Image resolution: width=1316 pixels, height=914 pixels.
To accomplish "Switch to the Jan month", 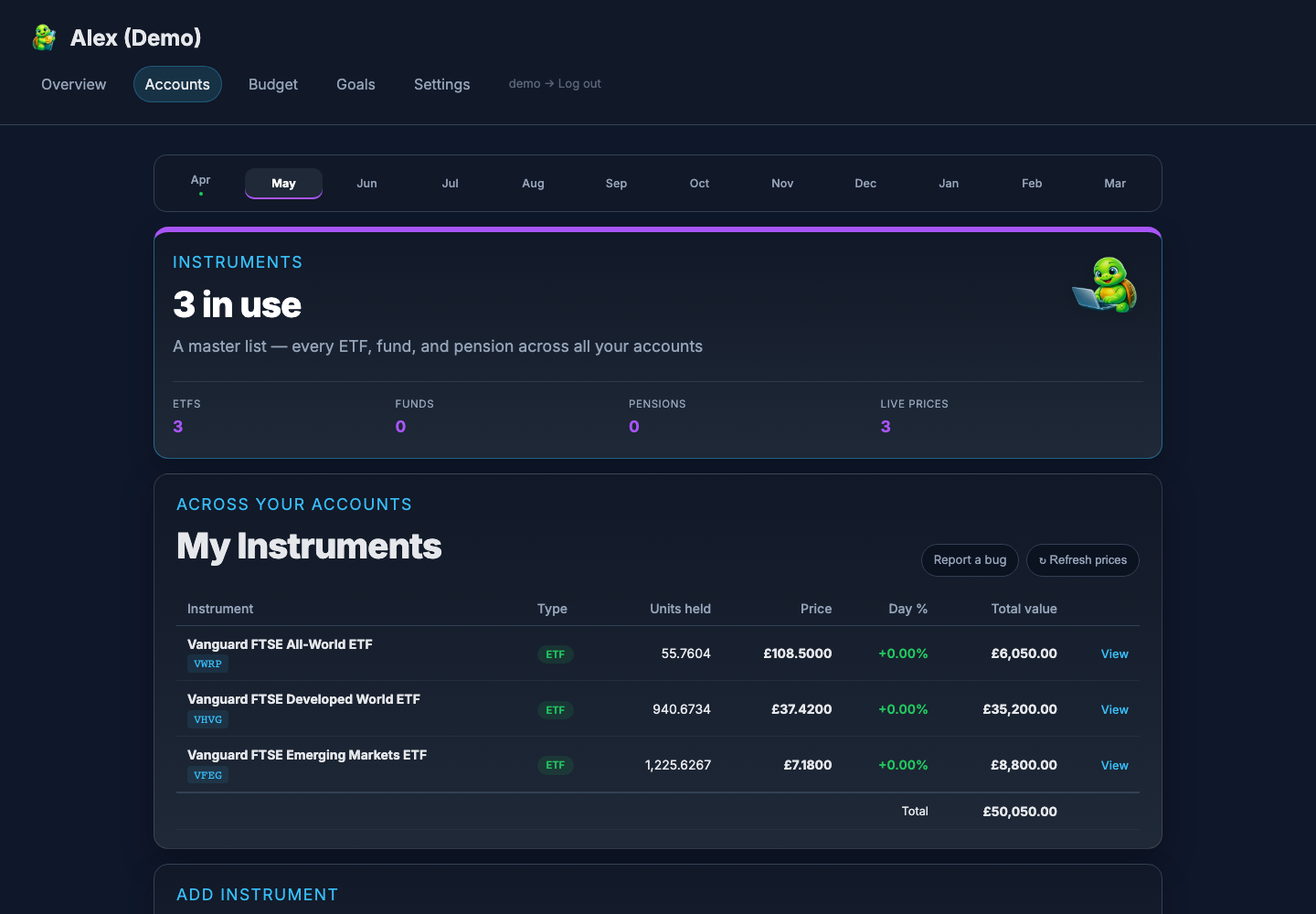I will [x=949, y=183].
